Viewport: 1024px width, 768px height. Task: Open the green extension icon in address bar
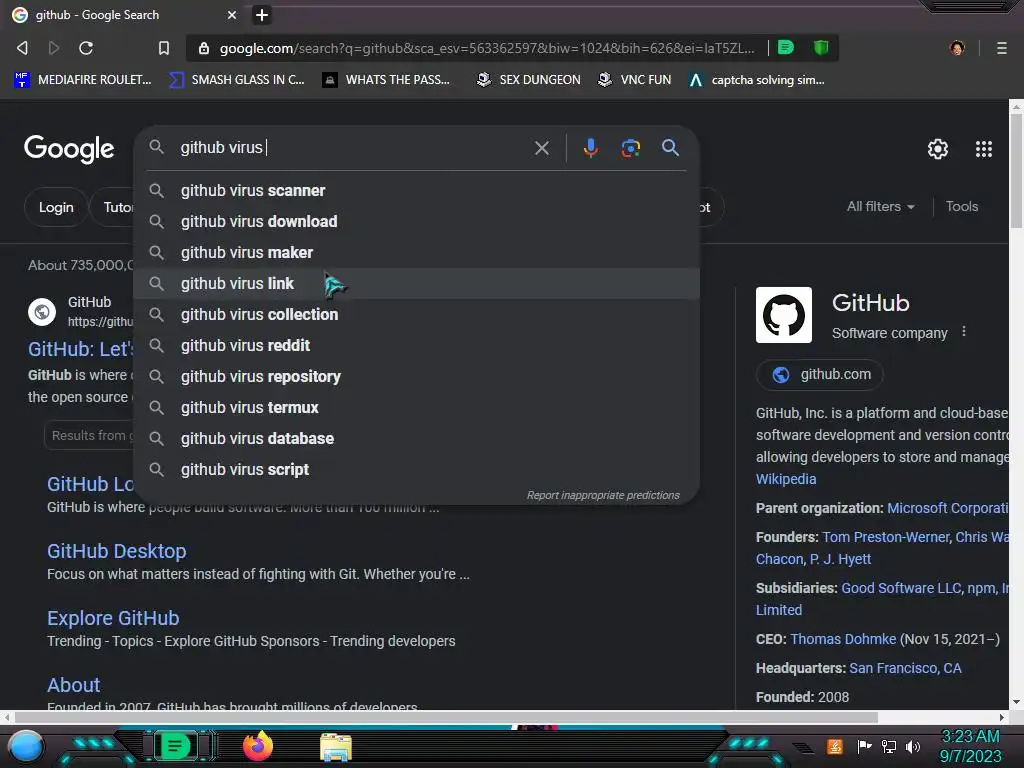click(786, 47)
